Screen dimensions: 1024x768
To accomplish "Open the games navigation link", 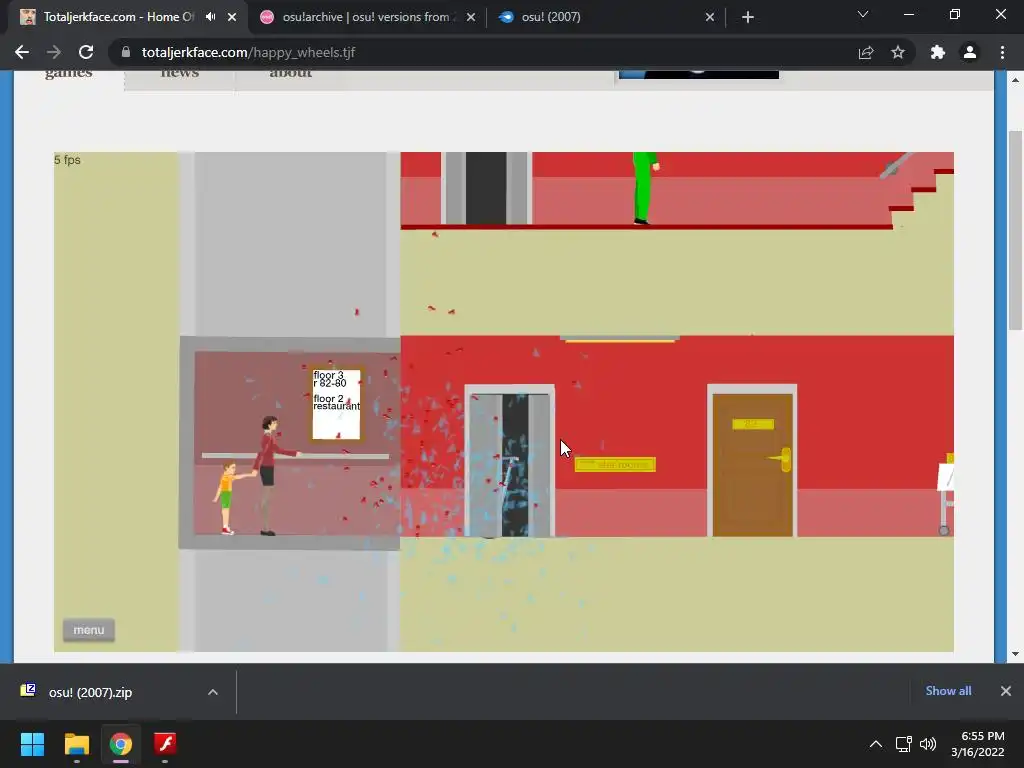I will click(69, 73).
